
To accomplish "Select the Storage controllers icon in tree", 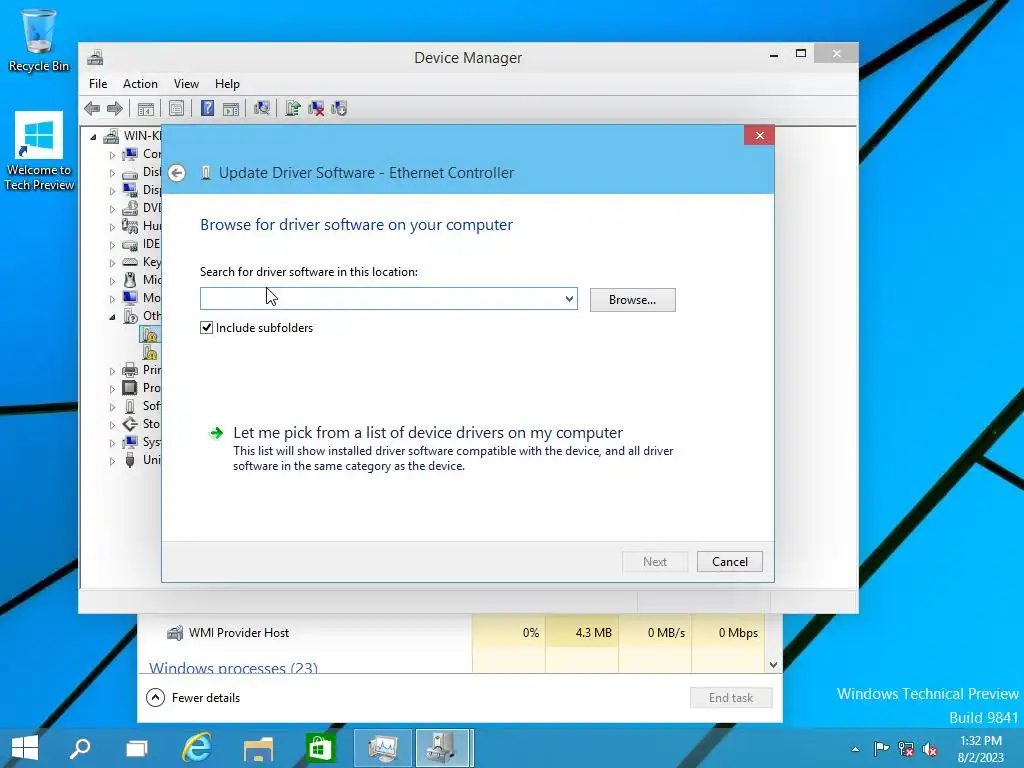I will click(x=130, y=424).
